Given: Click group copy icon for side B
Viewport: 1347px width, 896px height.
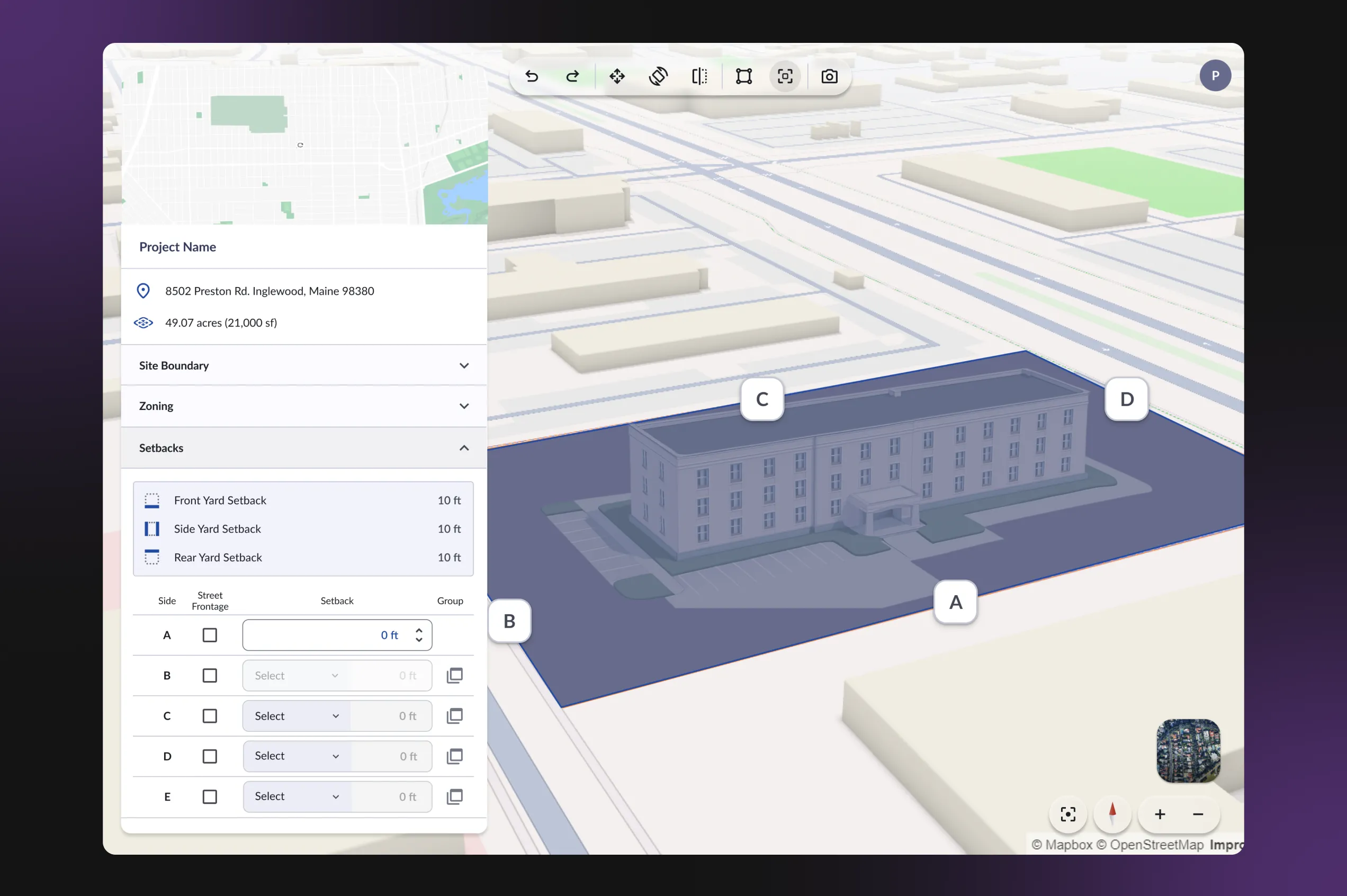Looking at the screenshot, I should [x=455, y=675].
